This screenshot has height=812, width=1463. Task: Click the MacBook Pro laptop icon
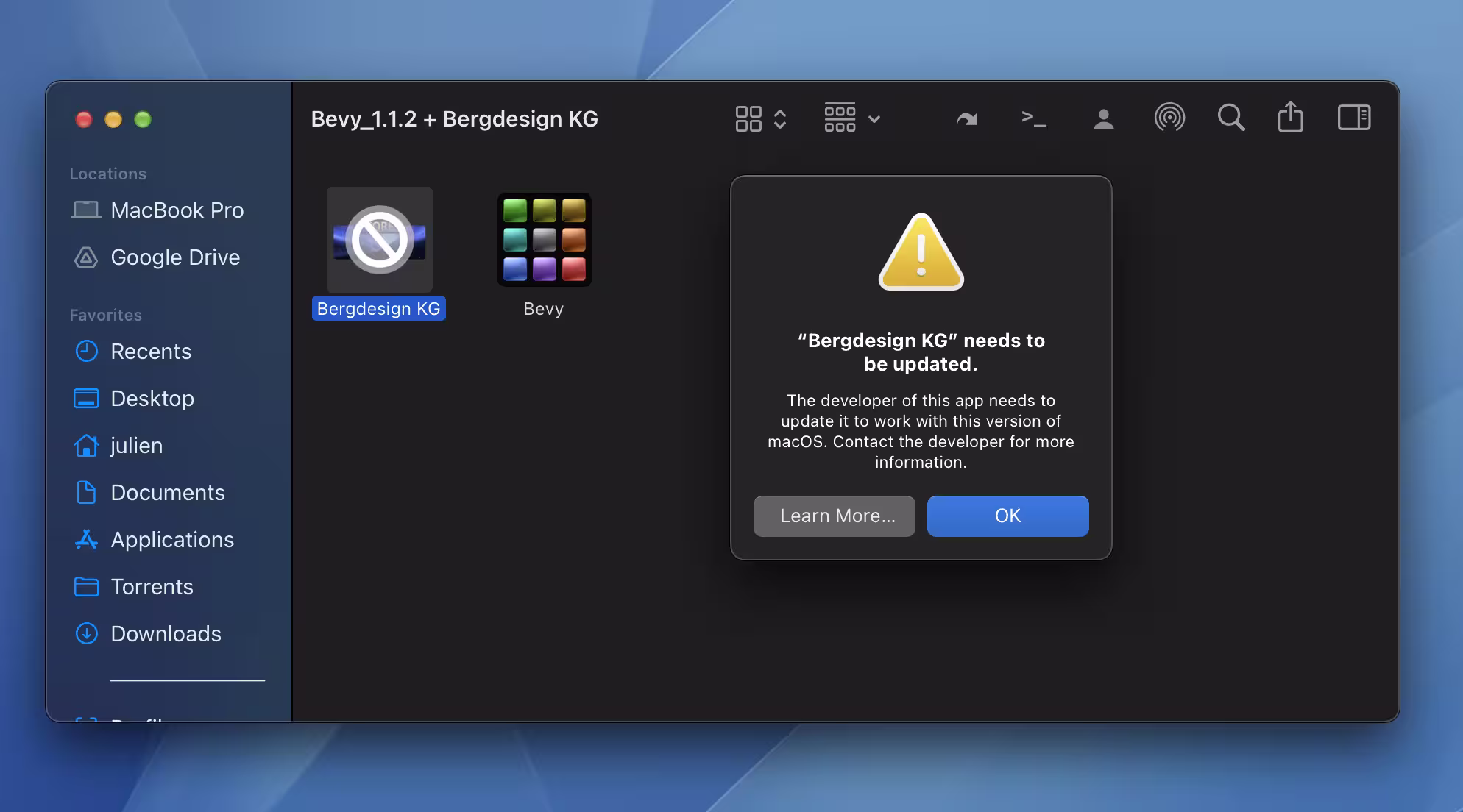(86, 210)
